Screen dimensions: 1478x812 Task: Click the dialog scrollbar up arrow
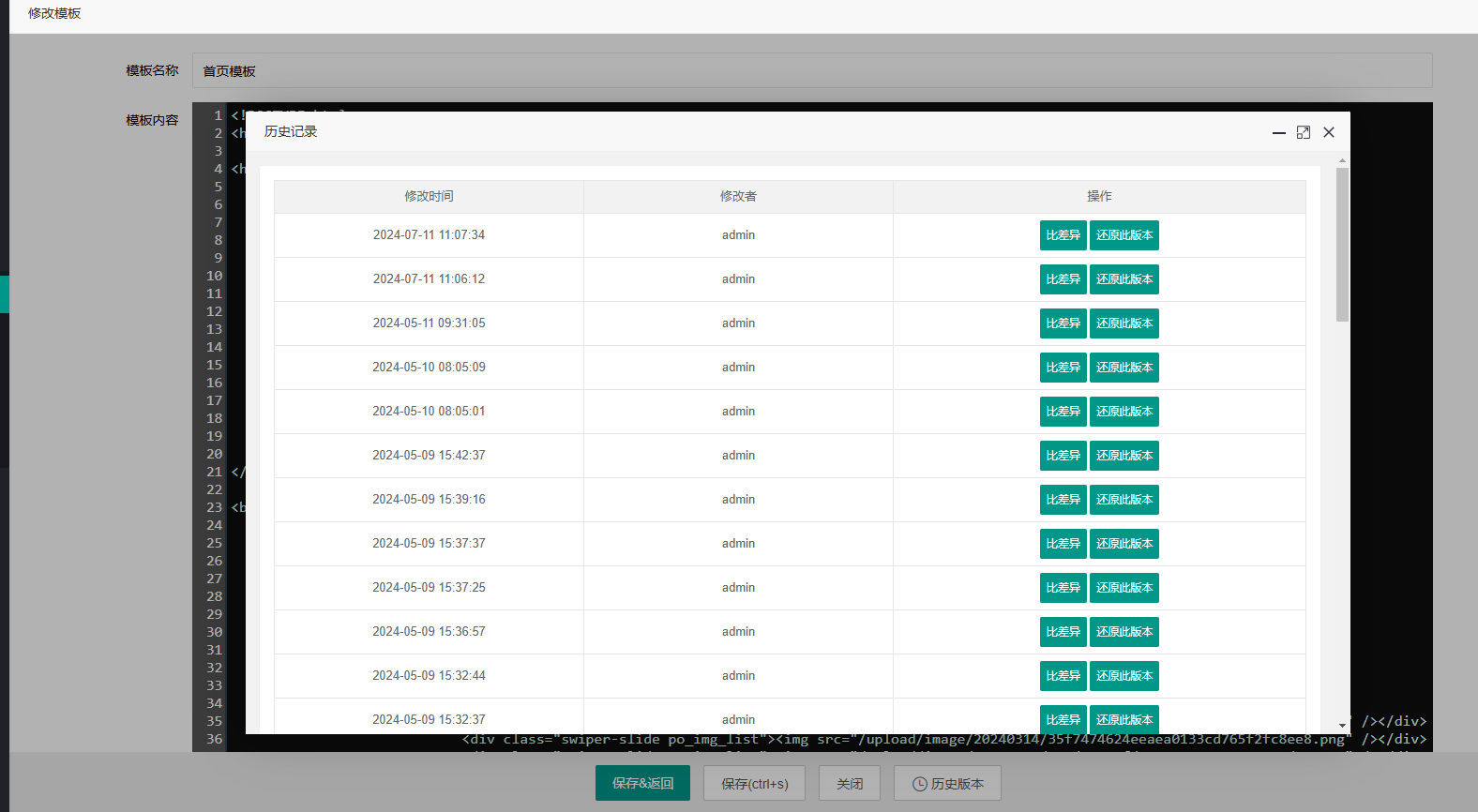1342,160
